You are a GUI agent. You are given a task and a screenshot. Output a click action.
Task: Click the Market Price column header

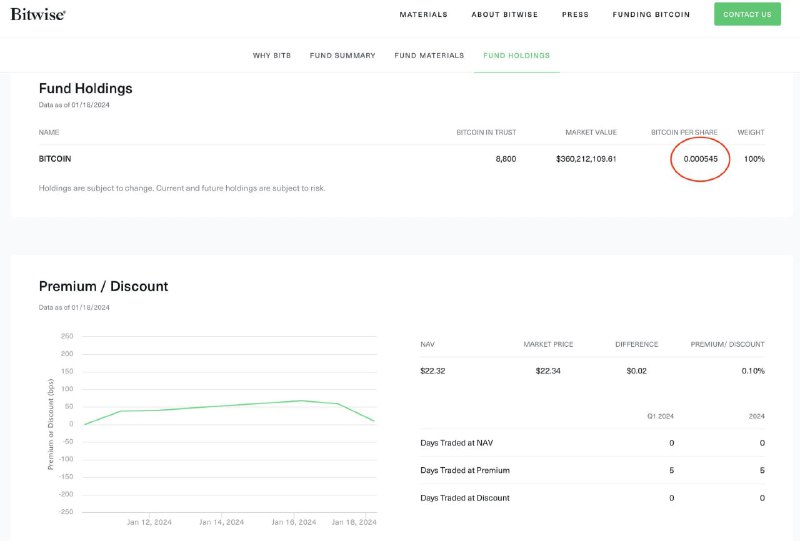tap(548, 345)
